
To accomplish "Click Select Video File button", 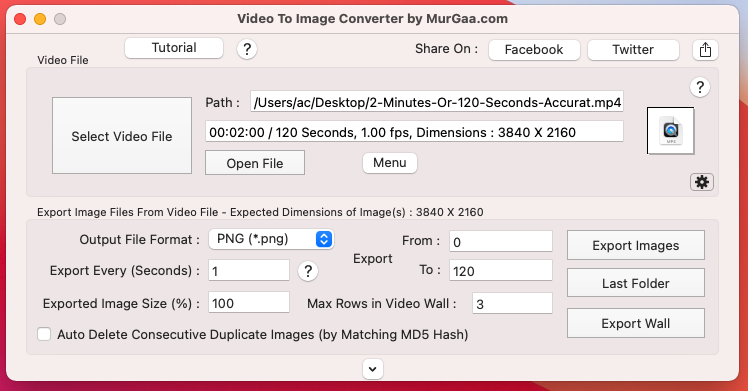I will [122, 136].
